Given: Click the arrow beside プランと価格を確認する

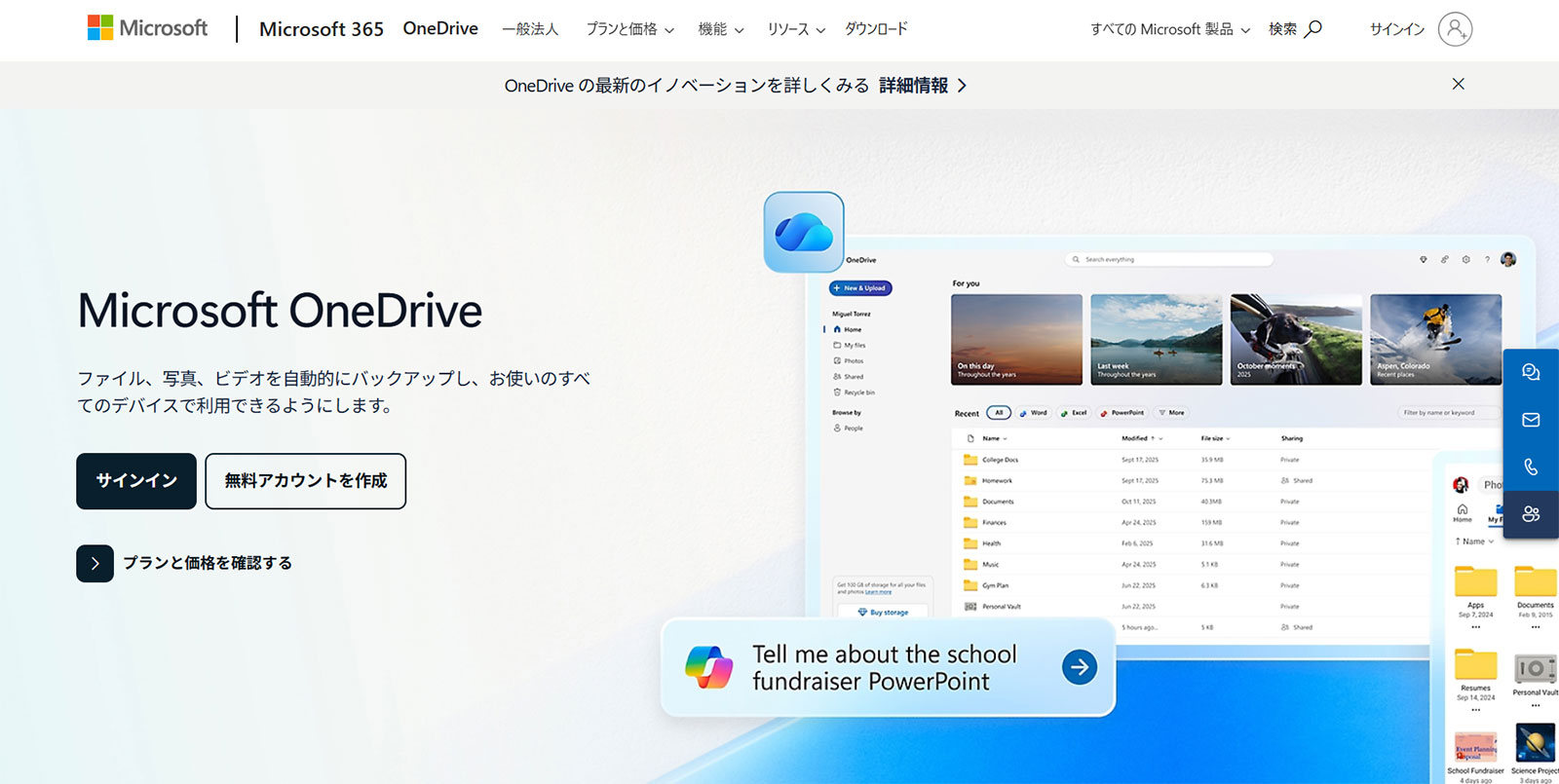Looking at the screenshot, I should point(95,563).
